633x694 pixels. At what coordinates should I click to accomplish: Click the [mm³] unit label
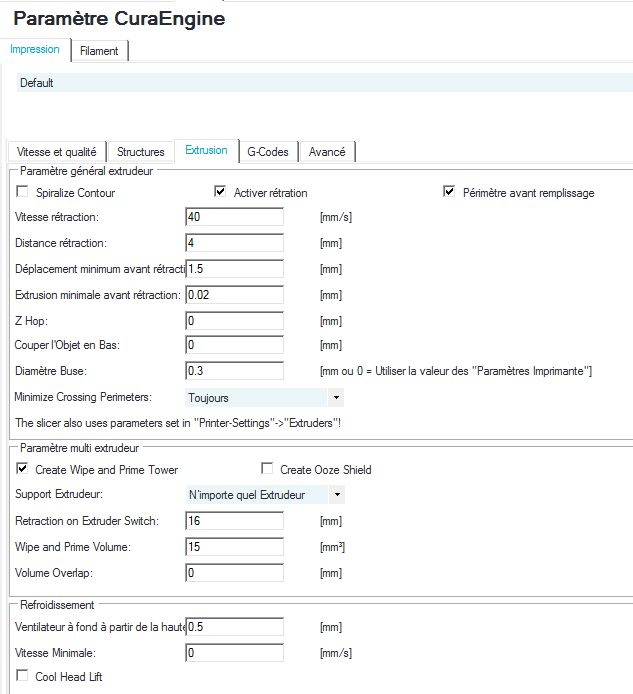[x=332, y=547]
